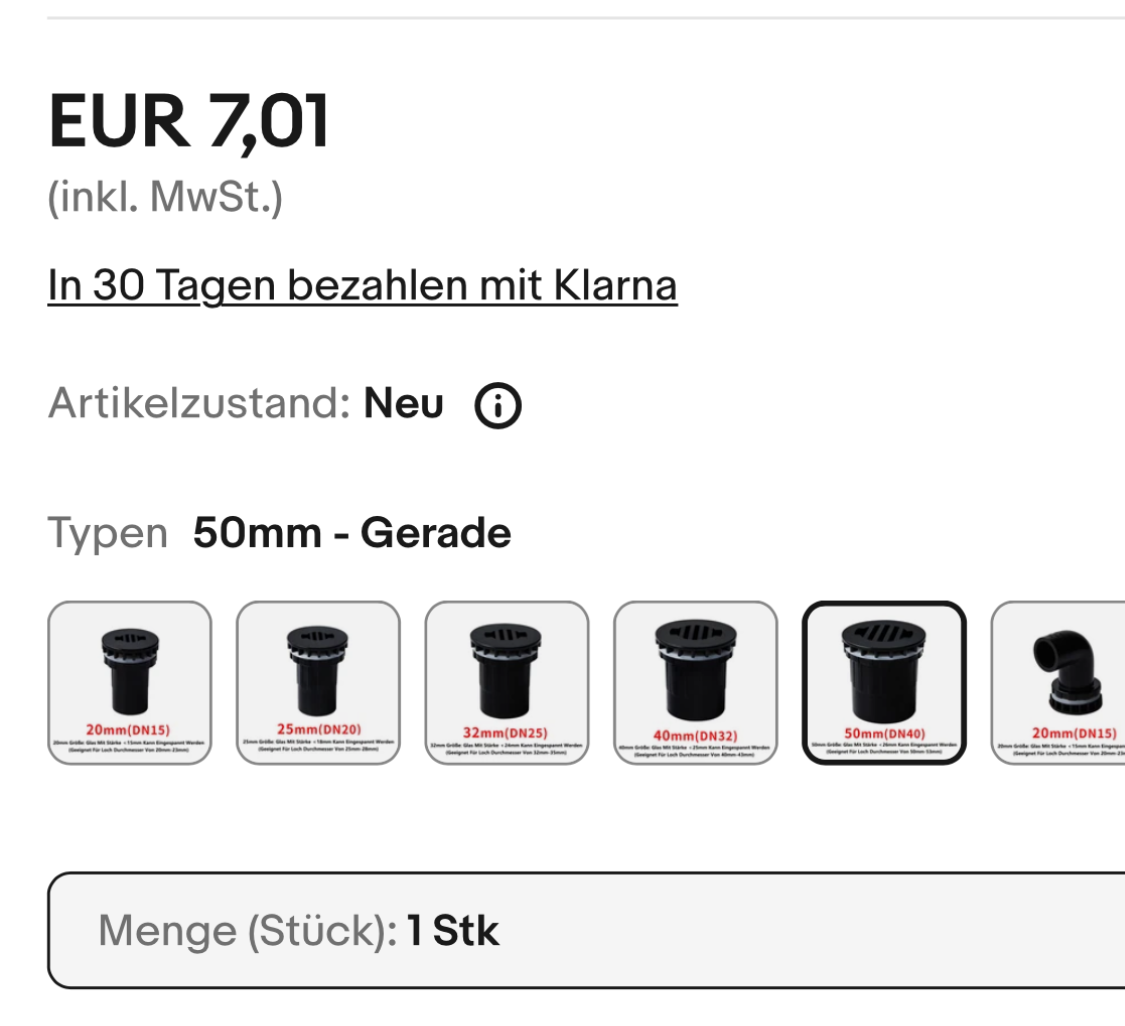The height and width of the screenshot is (1026, 1125).
Task: Click the red "25mm(DN20)" caption
Action: (x=318, y=728)
